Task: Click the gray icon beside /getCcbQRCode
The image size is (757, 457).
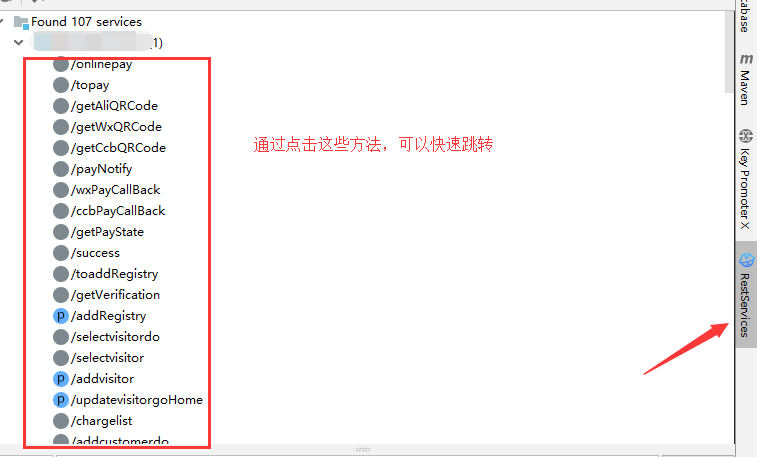Action: 60,148
